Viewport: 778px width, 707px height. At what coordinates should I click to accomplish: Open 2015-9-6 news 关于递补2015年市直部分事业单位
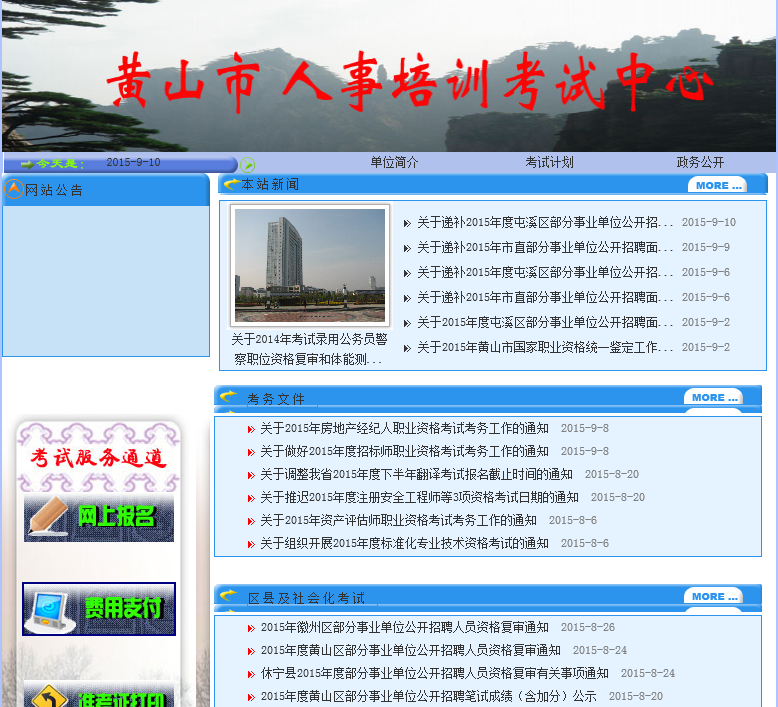[545, 297]
